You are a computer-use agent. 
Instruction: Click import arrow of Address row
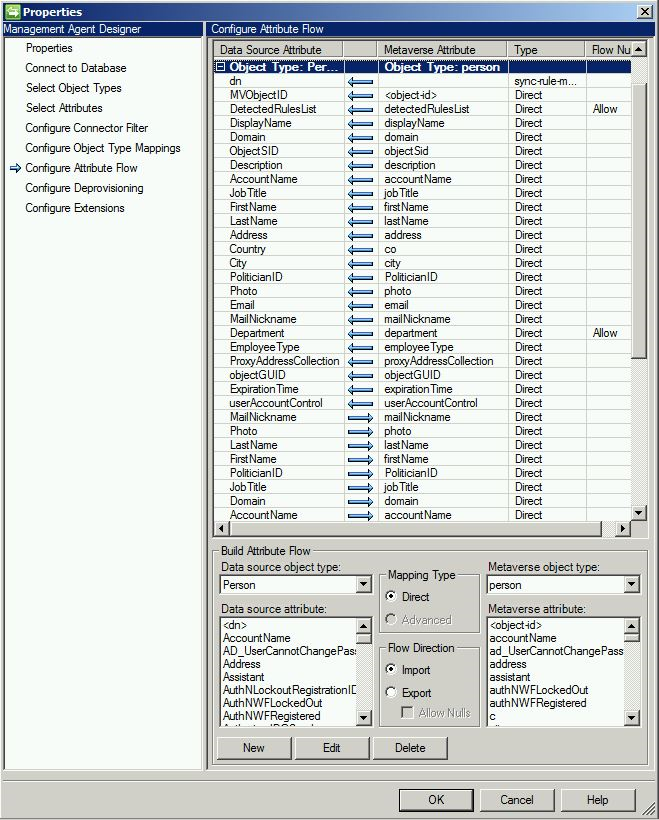(x=360, y=236)
